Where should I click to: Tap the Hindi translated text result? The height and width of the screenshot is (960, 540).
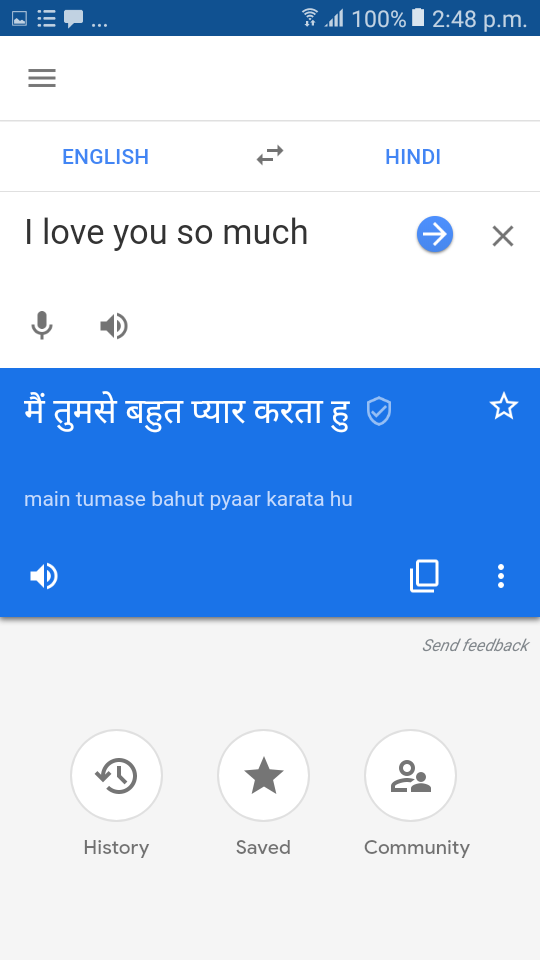coord(187,411)
